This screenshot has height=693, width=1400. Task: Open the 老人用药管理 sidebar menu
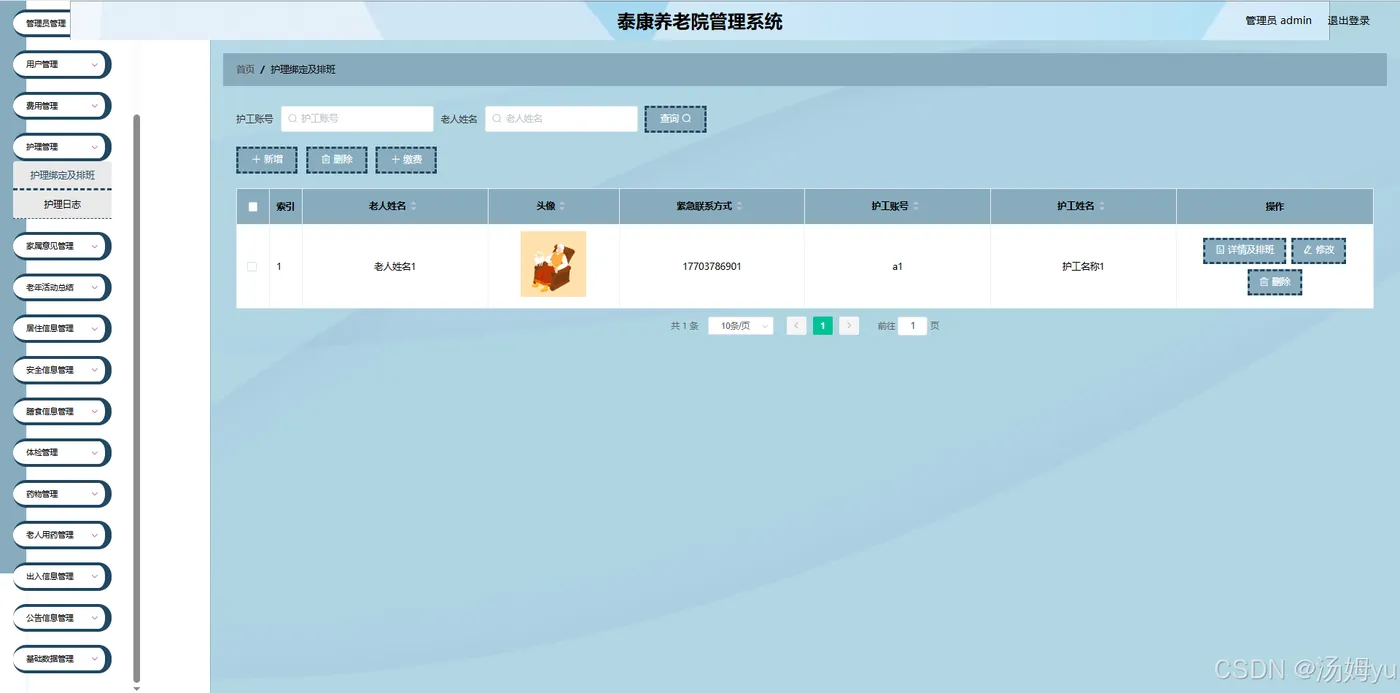point(62,535)
